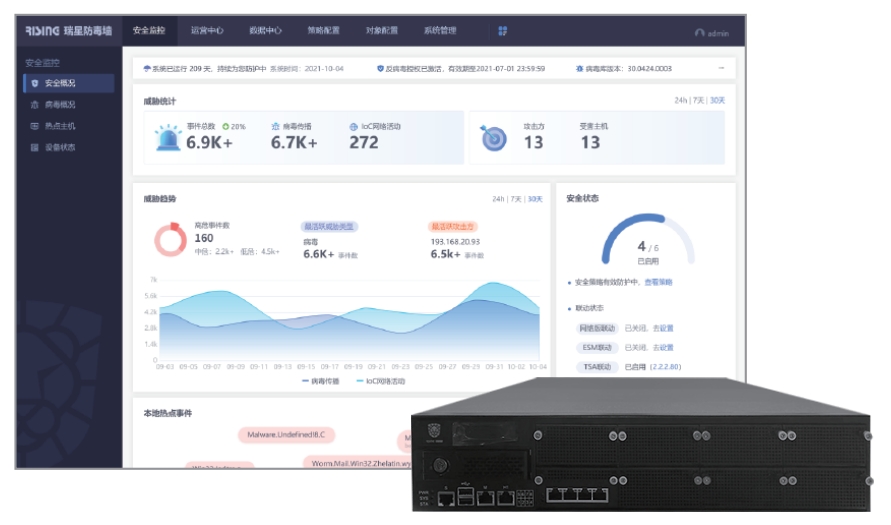
Task: Open the admin user account menu
Action: click(712, 34)
